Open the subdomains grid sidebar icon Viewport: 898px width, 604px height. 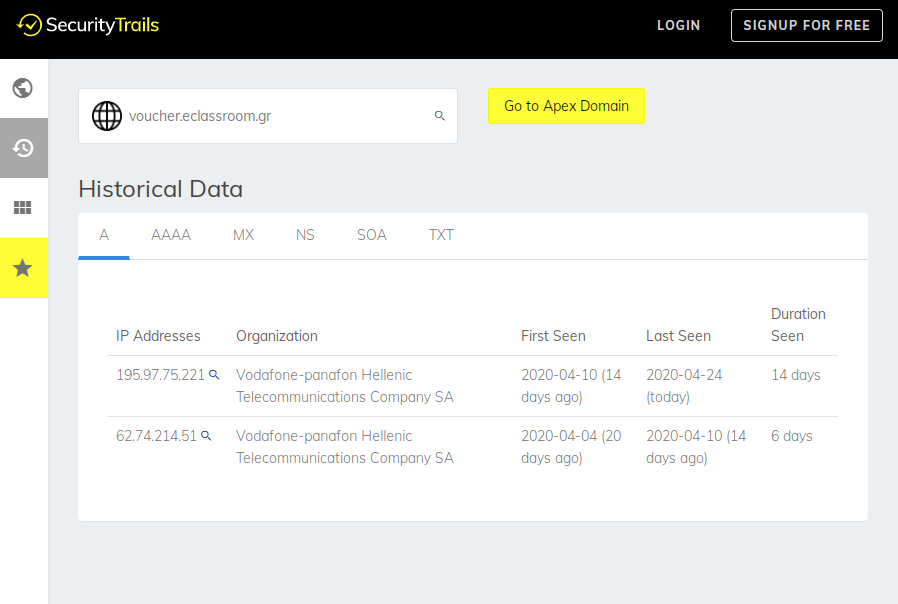[23, 208]
